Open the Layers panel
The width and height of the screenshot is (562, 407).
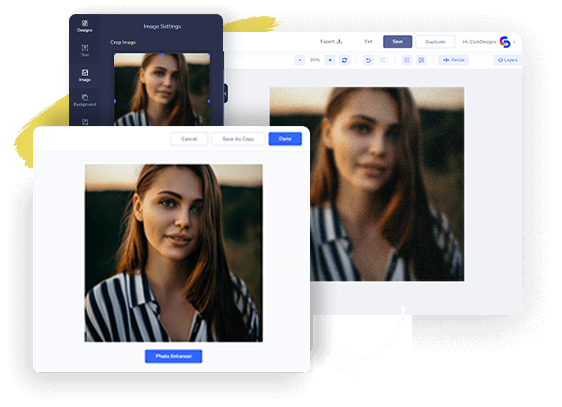pos(508,60)
